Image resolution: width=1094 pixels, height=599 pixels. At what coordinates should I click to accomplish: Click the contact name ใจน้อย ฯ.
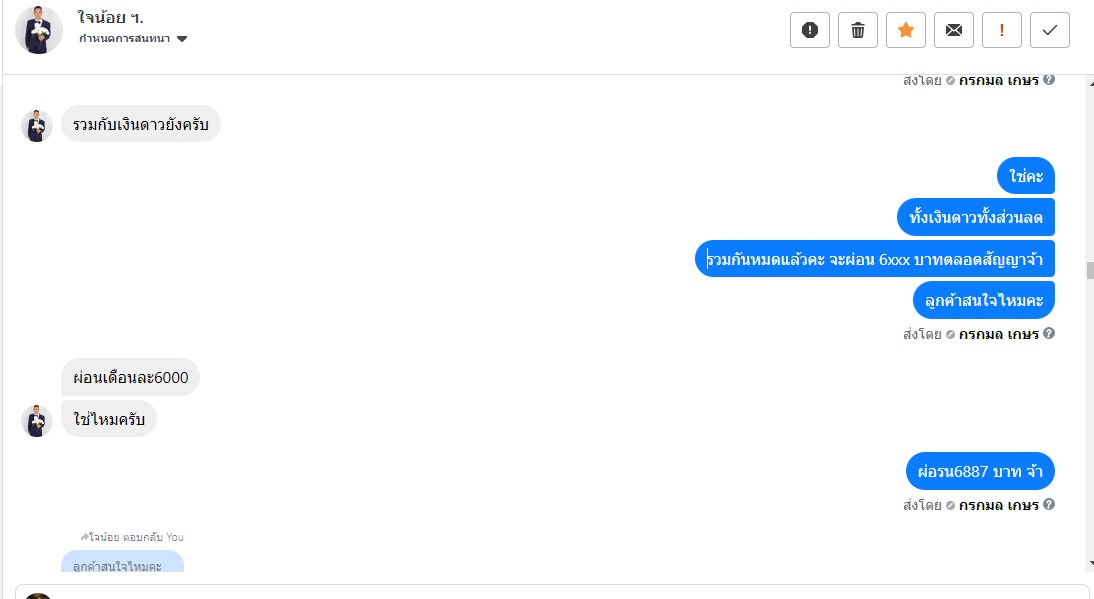click(x=111, y=17)
